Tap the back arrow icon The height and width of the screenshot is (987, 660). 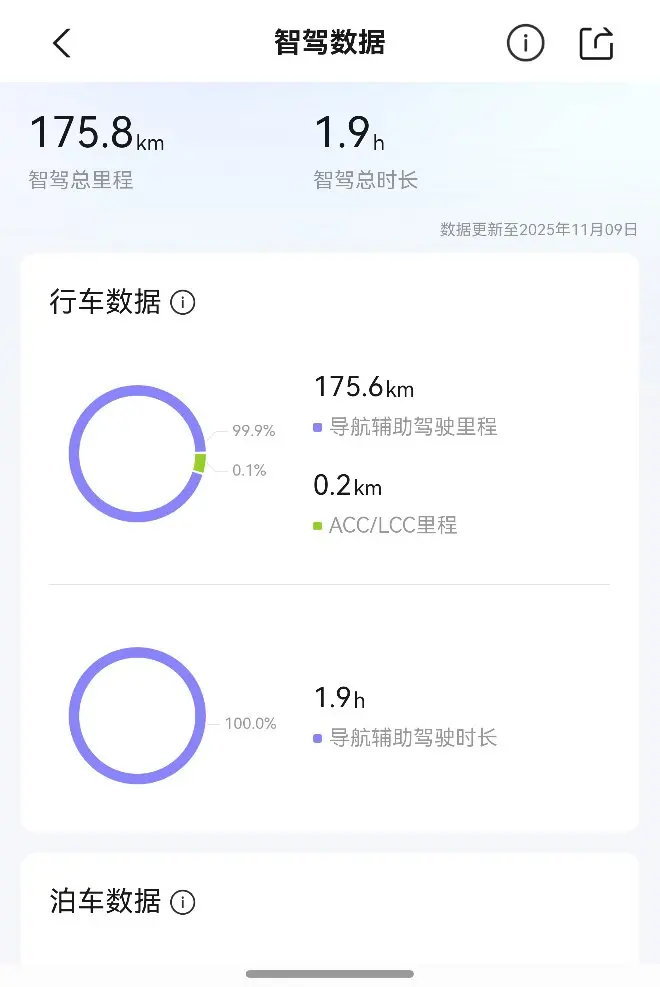(x=62, y=43)
